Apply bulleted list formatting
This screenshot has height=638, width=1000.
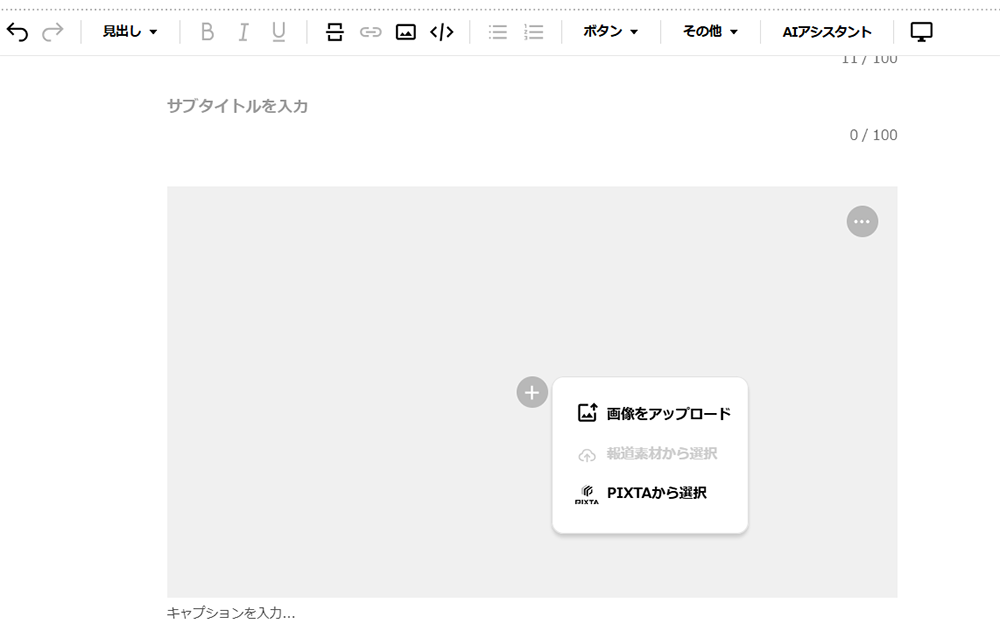498,31
